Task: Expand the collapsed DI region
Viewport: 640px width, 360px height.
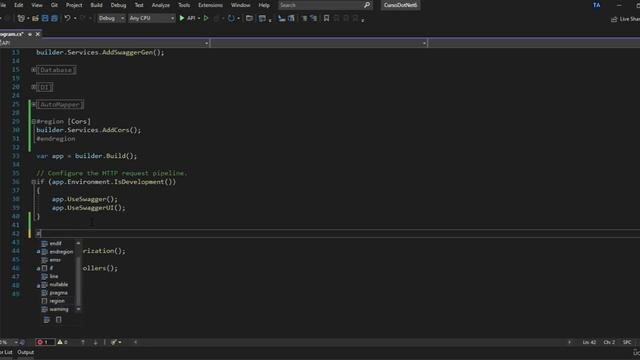Action: pyautogui.click(x=33, y=87)
